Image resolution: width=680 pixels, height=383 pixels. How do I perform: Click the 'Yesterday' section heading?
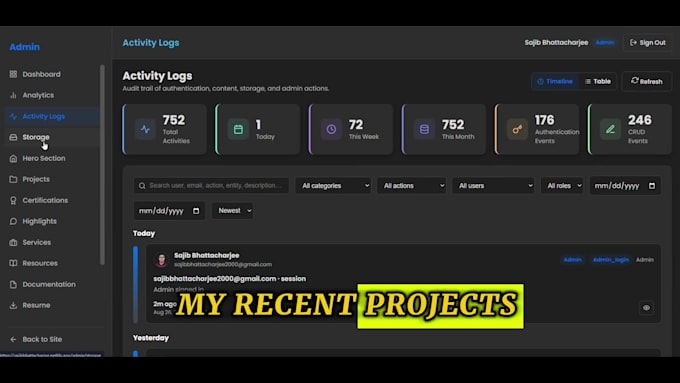(x=151, y=338)
